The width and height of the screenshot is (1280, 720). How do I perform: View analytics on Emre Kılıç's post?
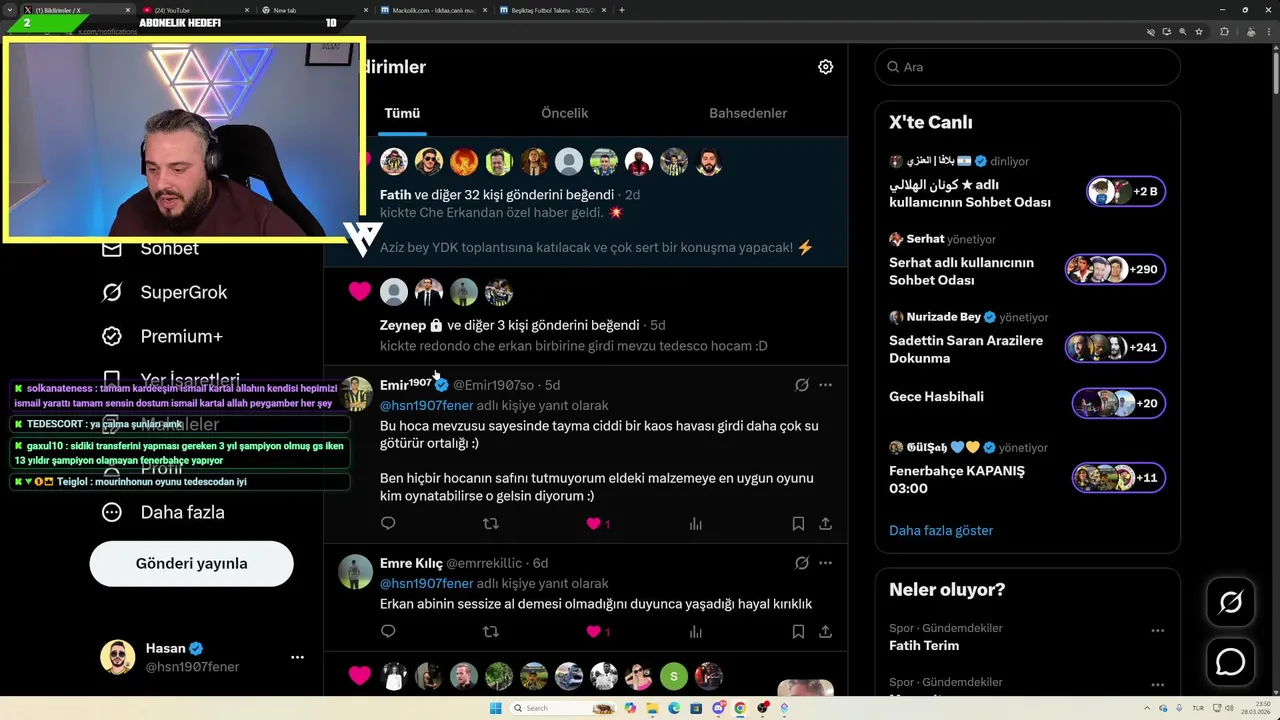(x=696, y=631)
